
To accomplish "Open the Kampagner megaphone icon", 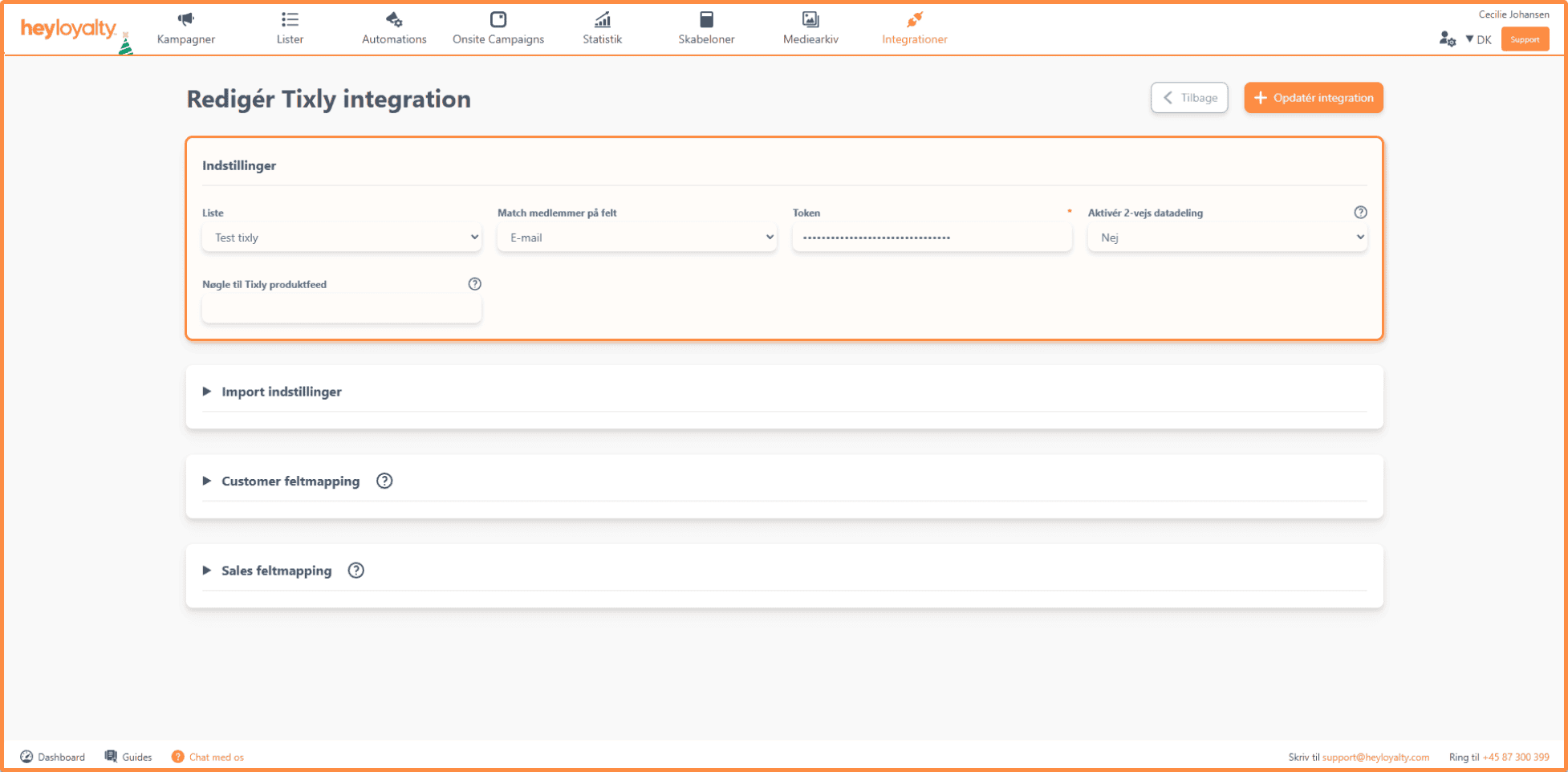I will 185,19.
